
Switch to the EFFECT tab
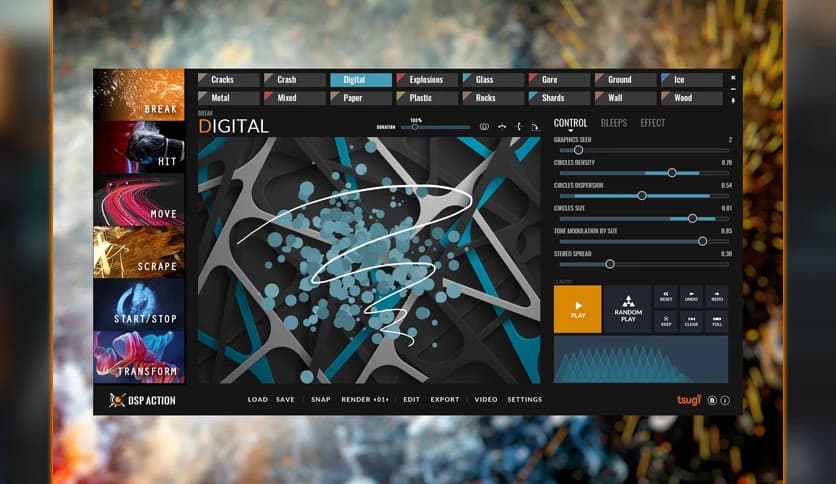[x=653, y=123]
